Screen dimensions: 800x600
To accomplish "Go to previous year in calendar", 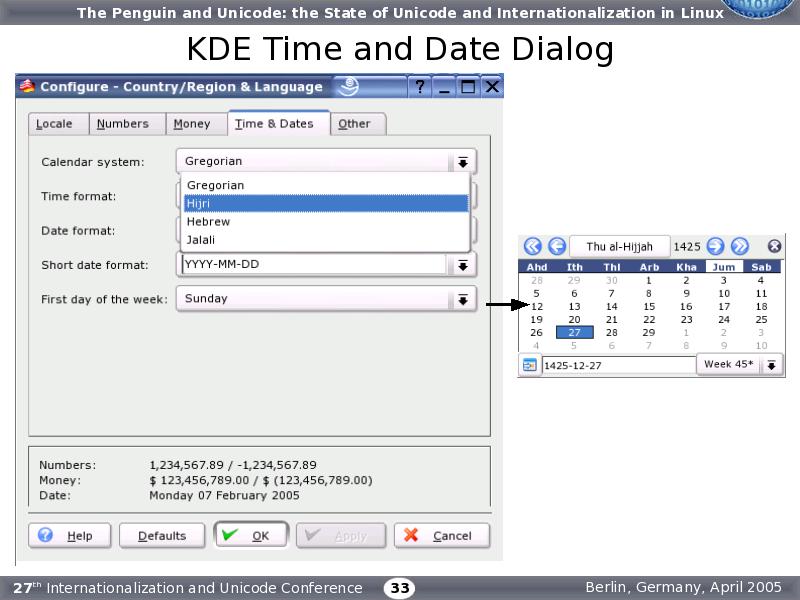I will tap(532, 246).
